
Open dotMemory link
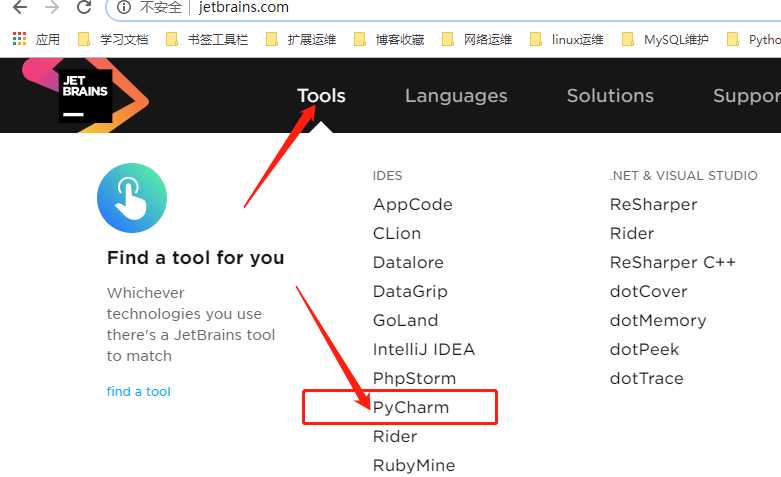click(x=658, y=321)
